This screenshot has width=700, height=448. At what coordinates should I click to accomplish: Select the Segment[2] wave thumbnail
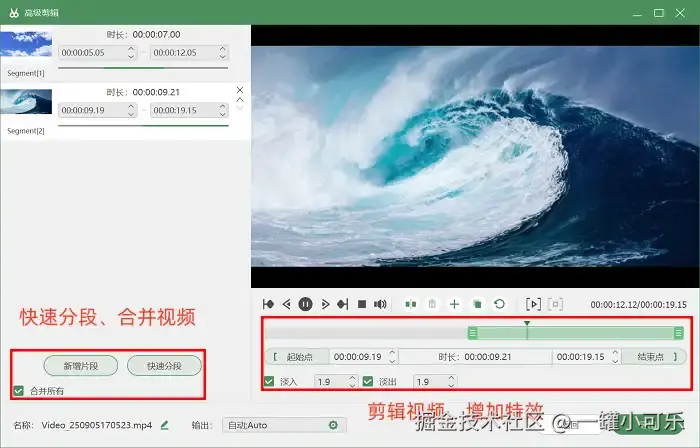coord(26,102)
